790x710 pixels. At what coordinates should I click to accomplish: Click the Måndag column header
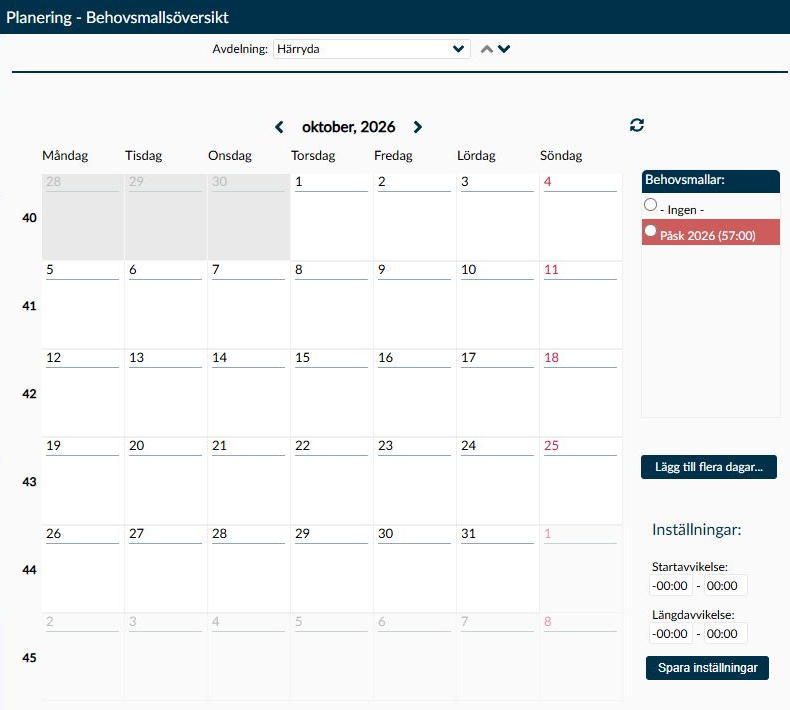click(65, 156)
